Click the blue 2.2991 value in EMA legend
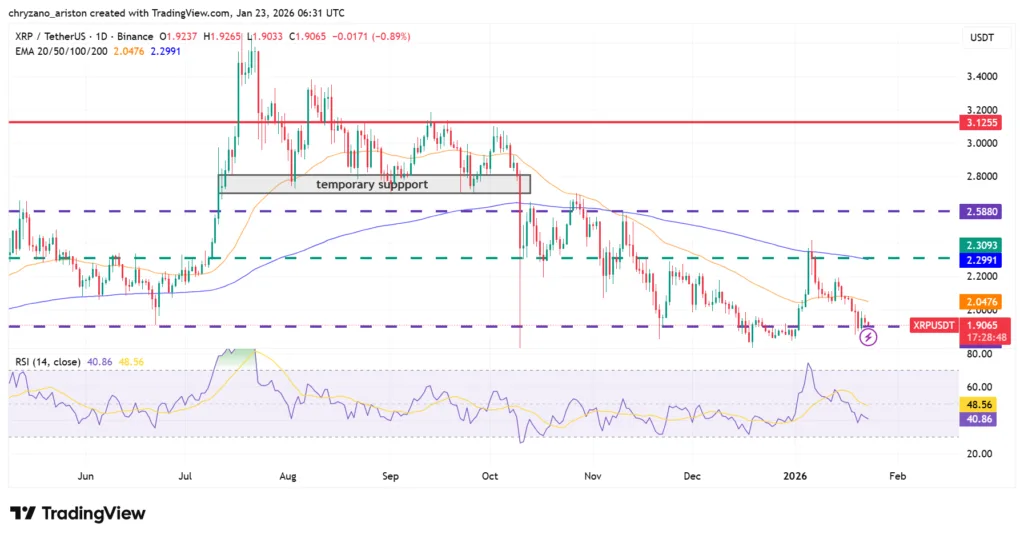Viewport: 1024px width, 539px height. 165,51
